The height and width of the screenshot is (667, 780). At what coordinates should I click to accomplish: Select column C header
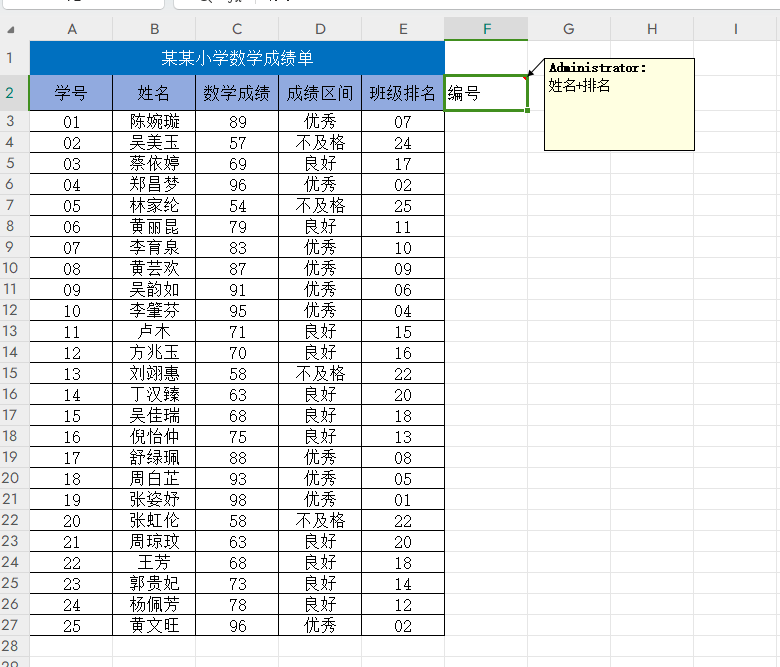click(237, 29)
